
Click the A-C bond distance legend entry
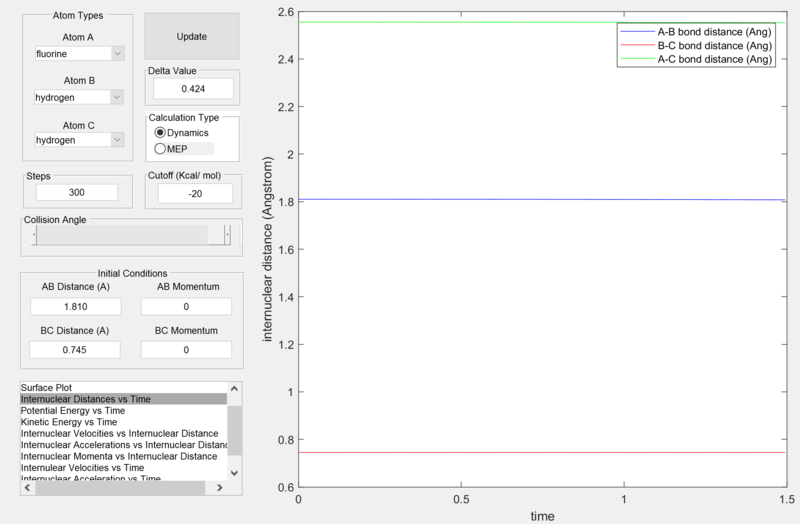696,59
